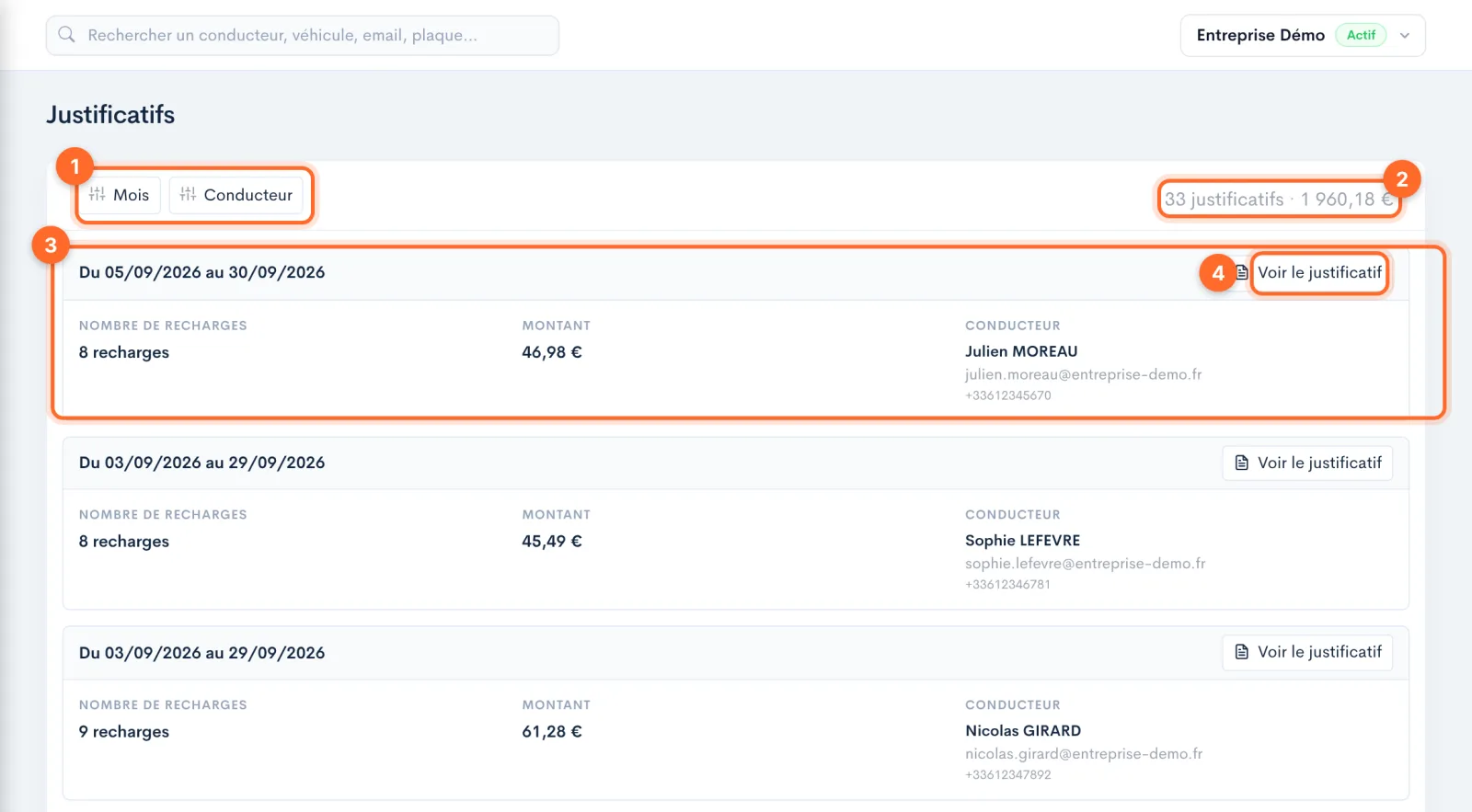
Task: Click Julien MOREAU's phone number +33612345670
Action: pyautogui.click(x=1007, y=395)
